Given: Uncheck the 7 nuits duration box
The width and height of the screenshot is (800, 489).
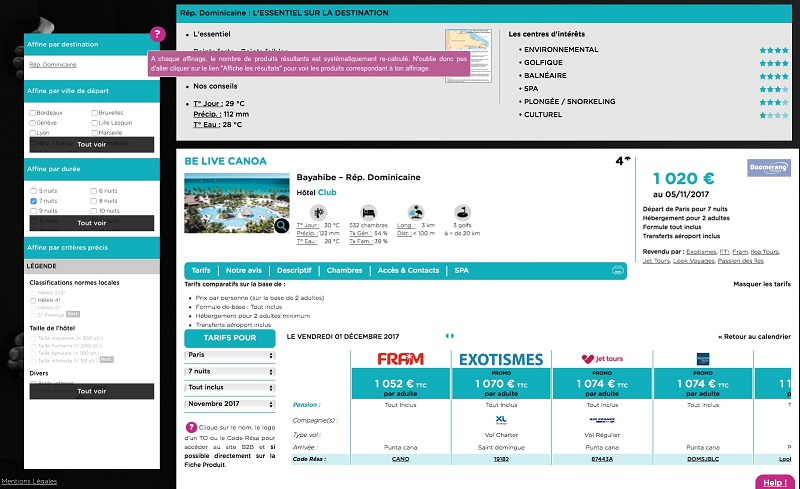Looking at the screenshot, I should [33, 201].
